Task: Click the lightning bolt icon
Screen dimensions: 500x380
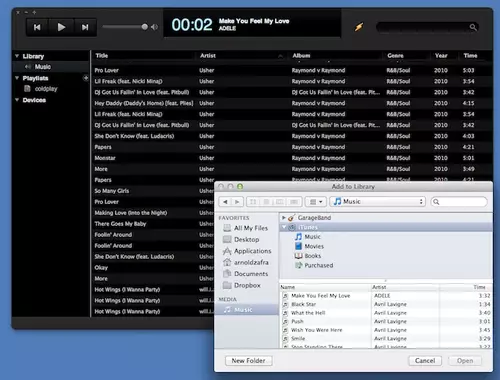Action: [359, 27]
